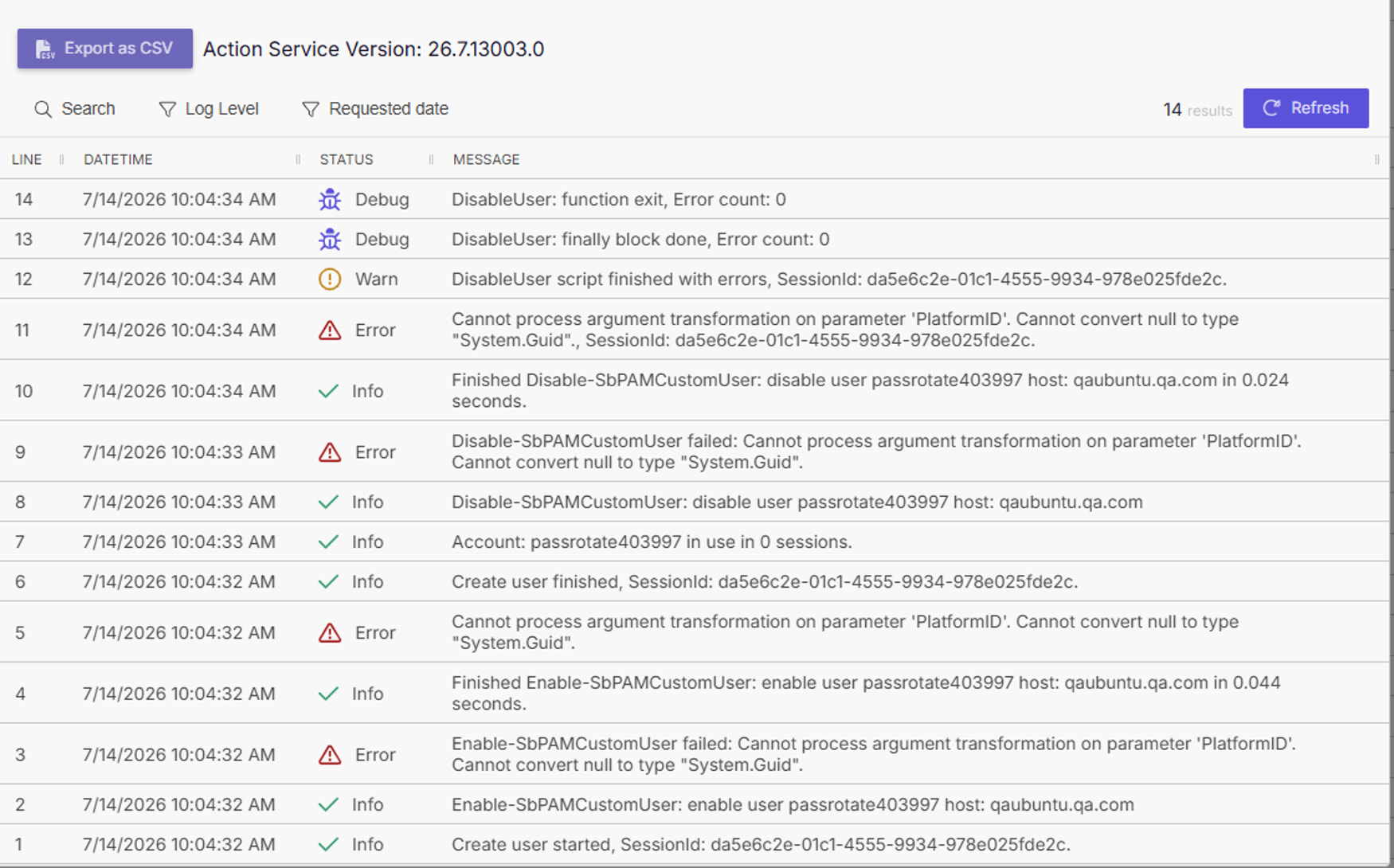Select line 11 PlatformID error message with SessionId
1394x868 pixels.
click(x=845, y=330)
